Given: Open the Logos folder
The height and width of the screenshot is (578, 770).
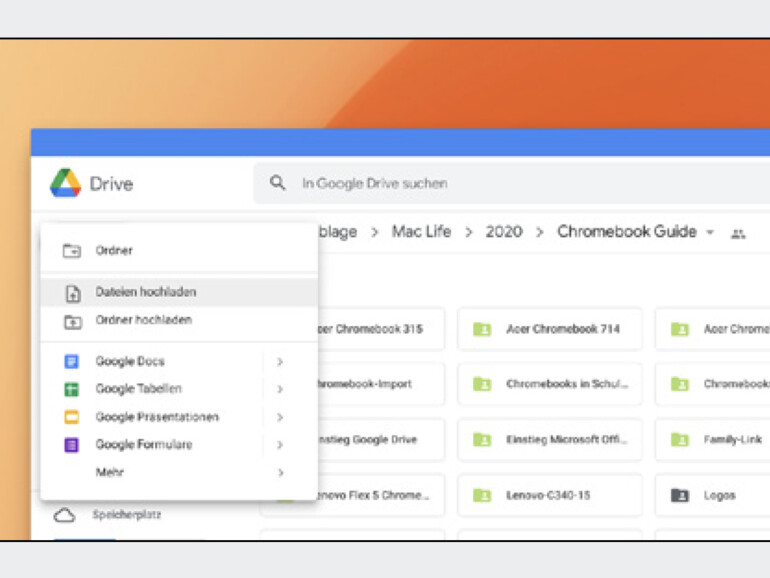Looking at the screenshot, I should (x=713, y=495).
